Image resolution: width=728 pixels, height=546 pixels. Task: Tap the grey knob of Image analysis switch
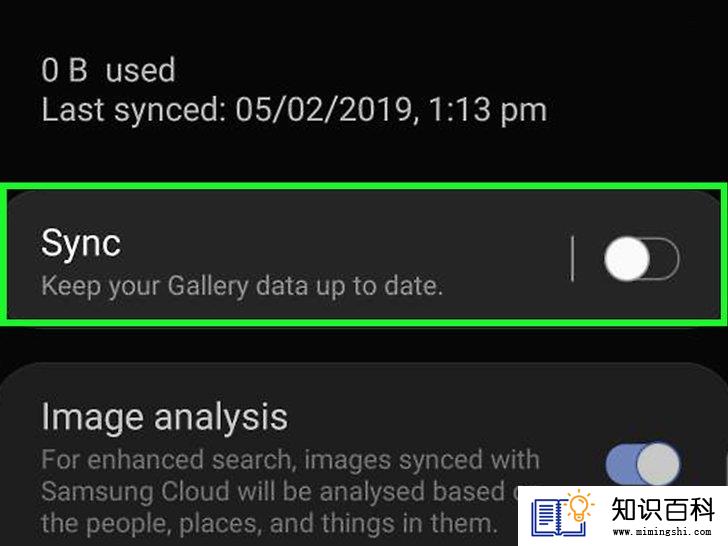(658, 464)
